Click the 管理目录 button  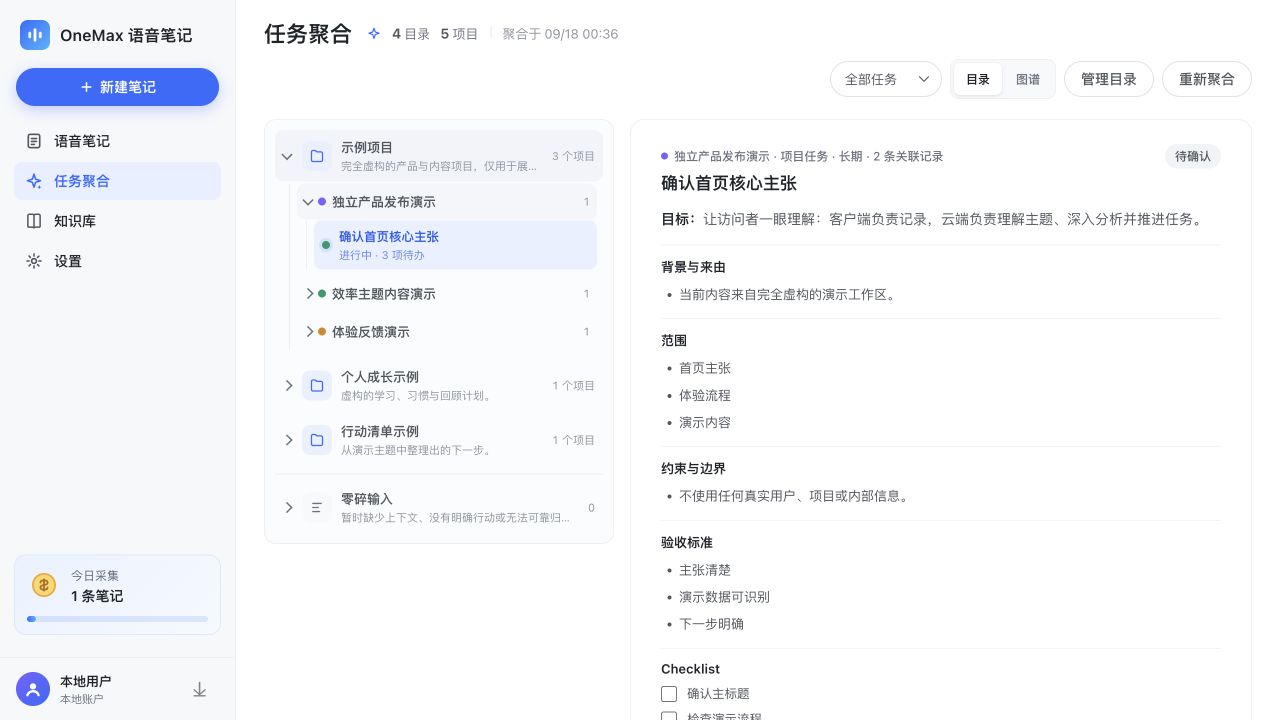click(x=1109, y=79)
